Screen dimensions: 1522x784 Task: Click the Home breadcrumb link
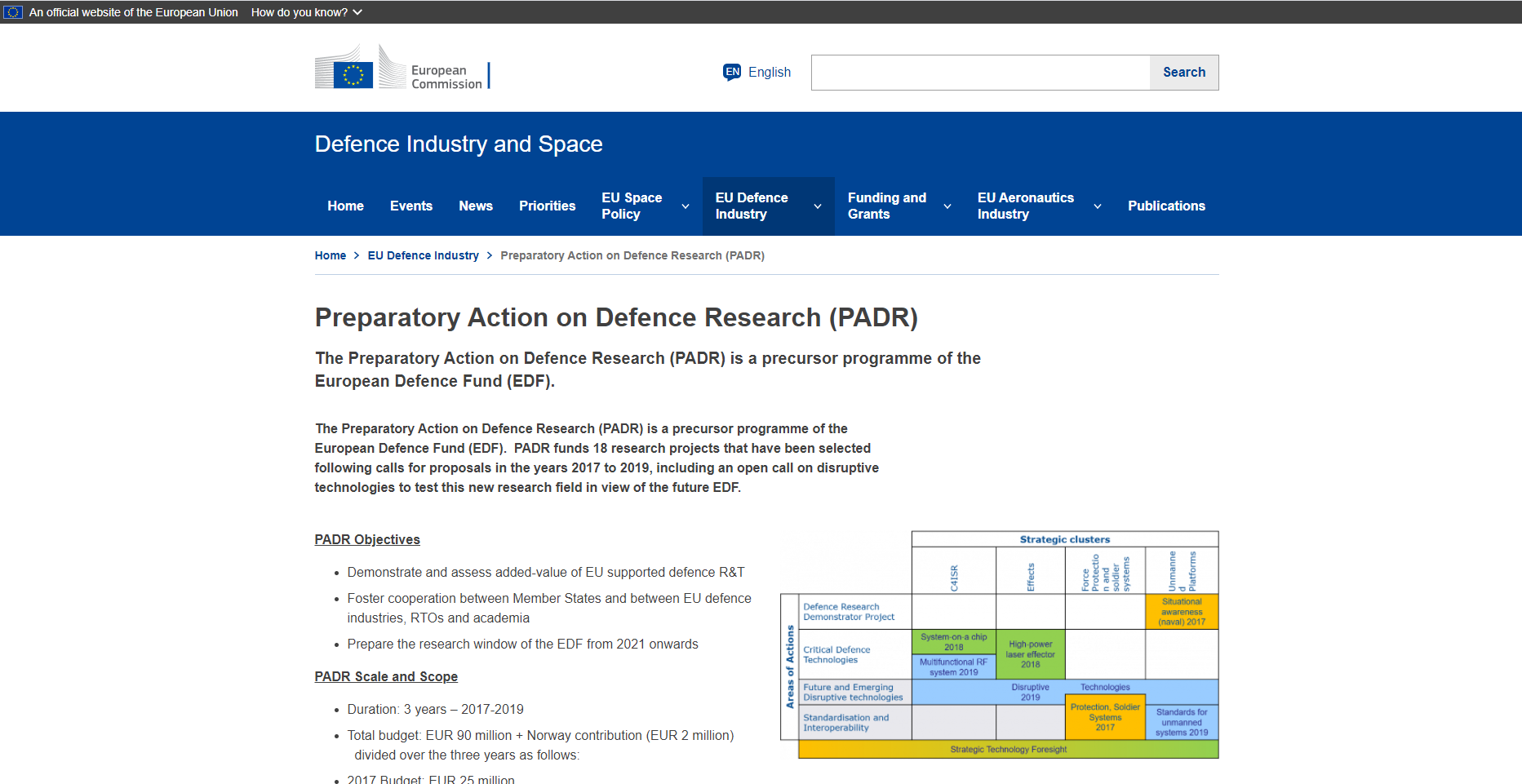pos(331,255)
